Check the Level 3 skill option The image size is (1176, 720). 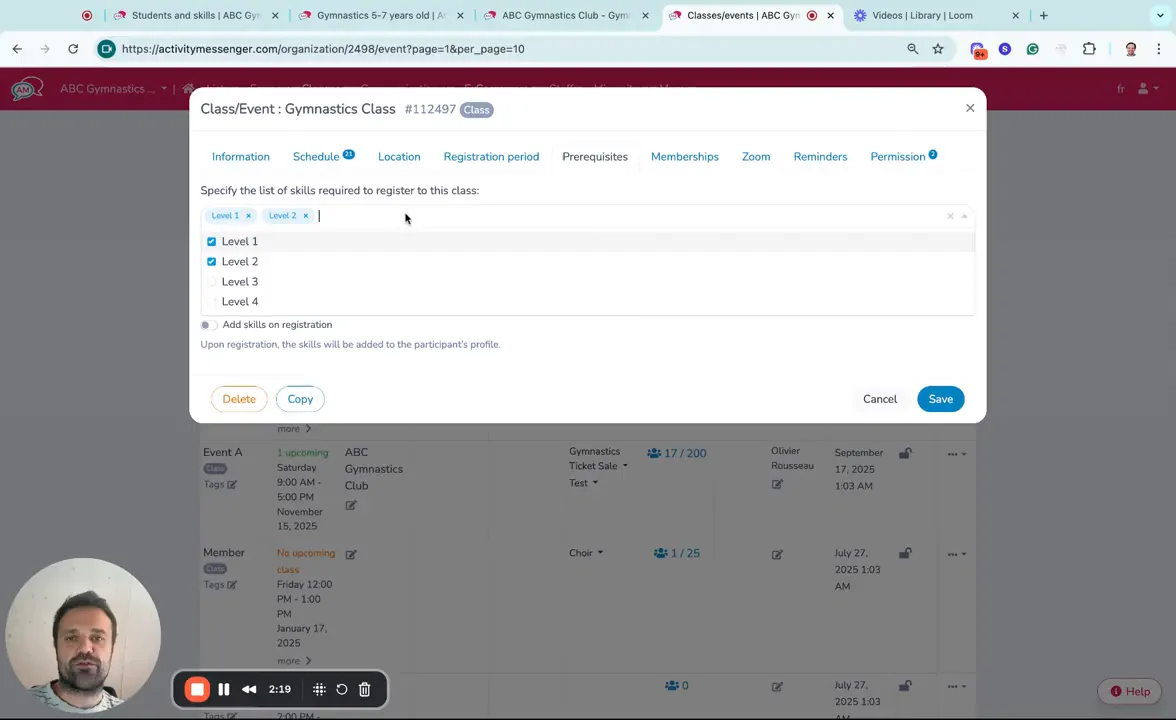tap(211, 282)
